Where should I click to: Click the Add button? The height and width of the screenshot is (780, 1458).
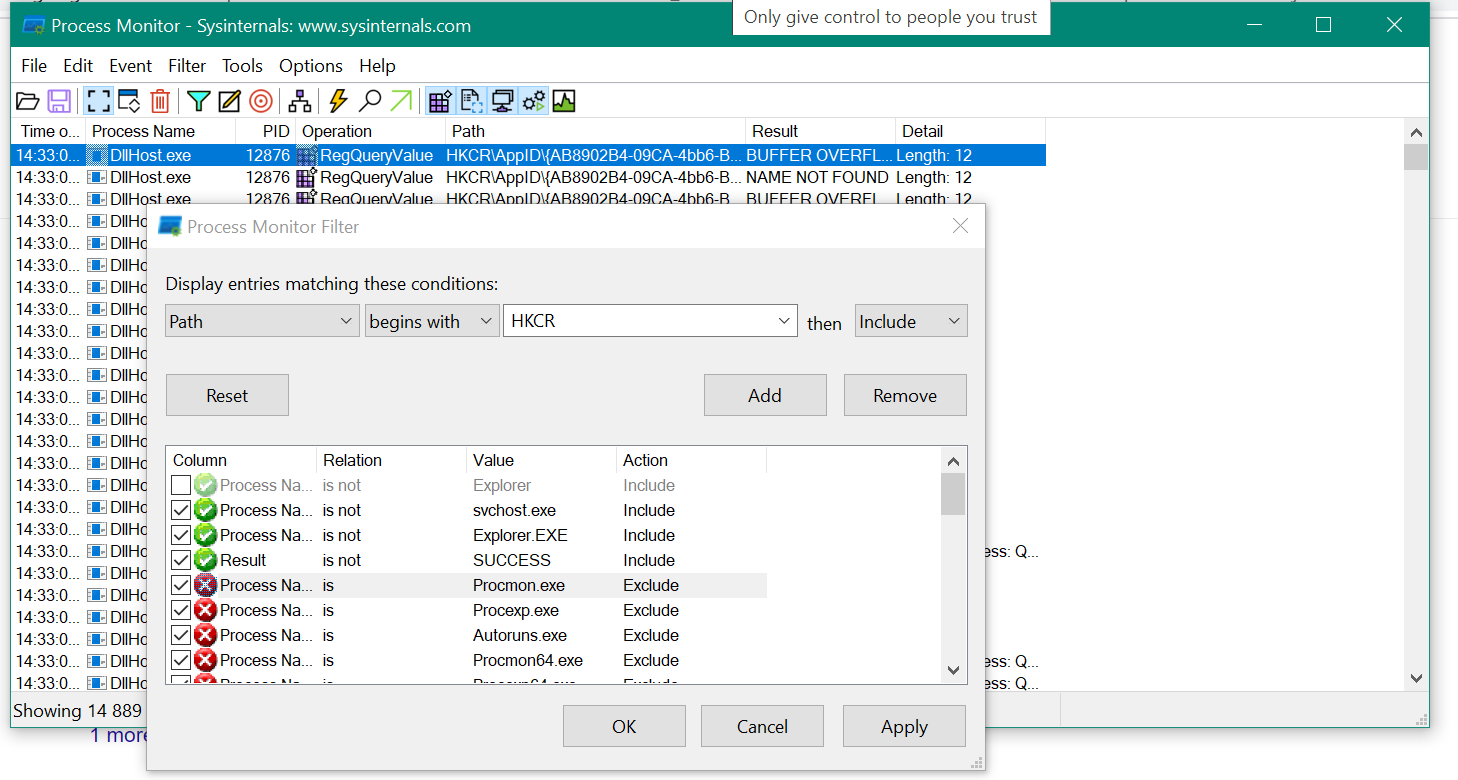[x=765, y=395]
